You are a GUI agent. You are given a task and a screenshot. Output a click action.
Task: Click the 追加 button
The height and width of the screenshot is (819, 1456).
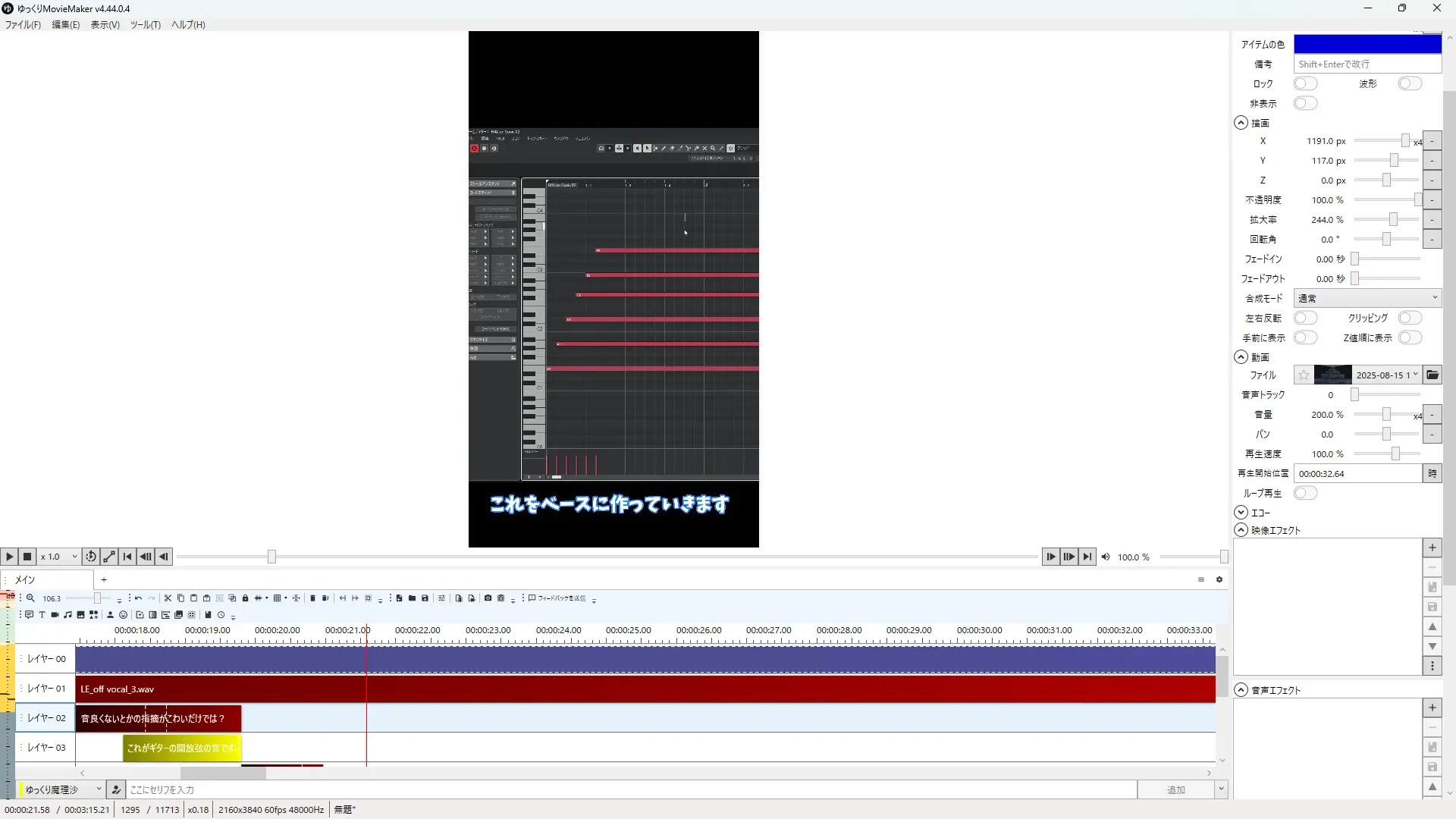[x=1175, y=789]
